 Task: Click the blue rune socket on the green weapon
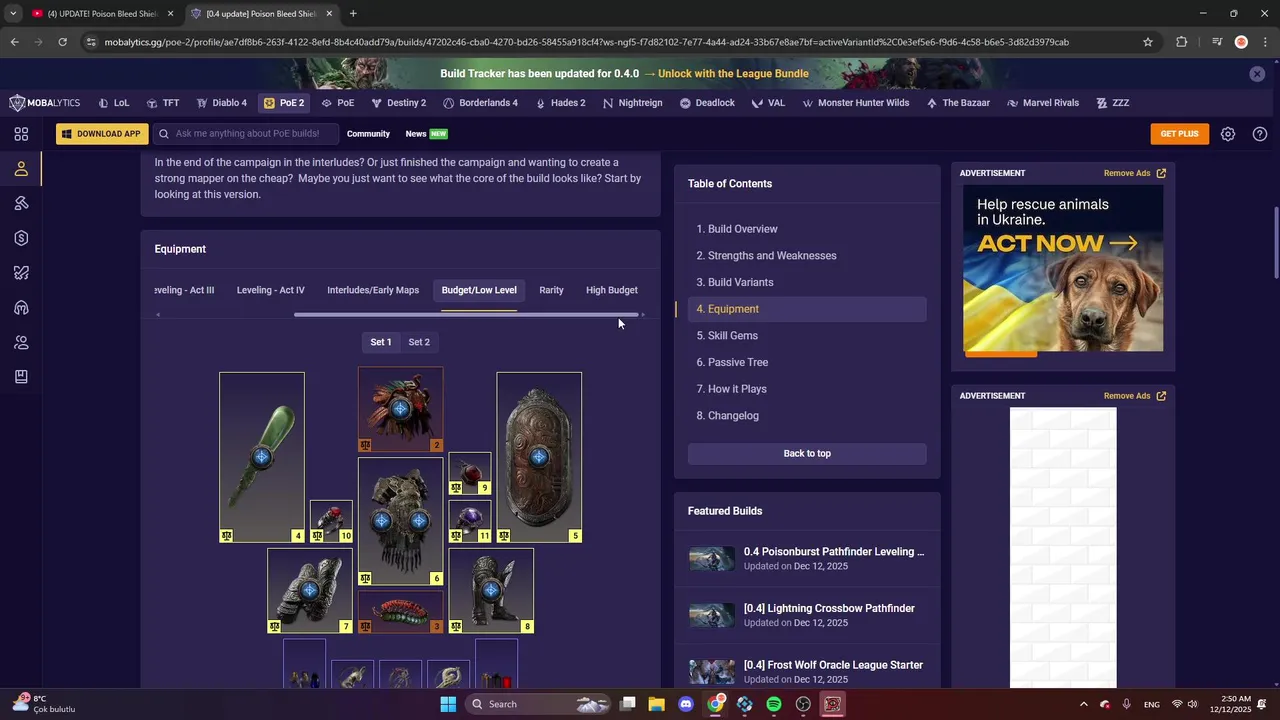pyautogui.click(x=262, y=457)
